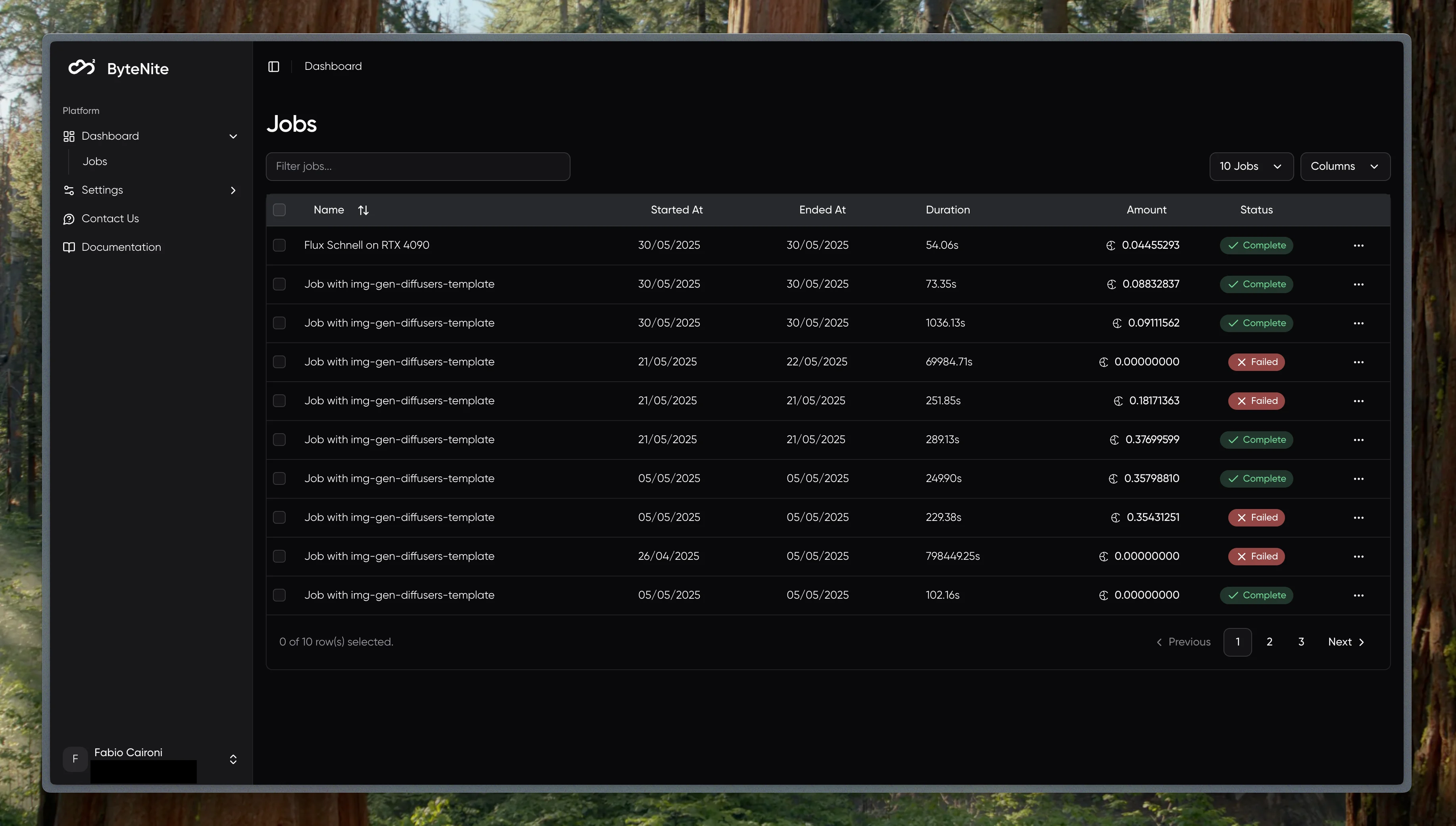Check the row with duration 249.90s

pos(279,478)
